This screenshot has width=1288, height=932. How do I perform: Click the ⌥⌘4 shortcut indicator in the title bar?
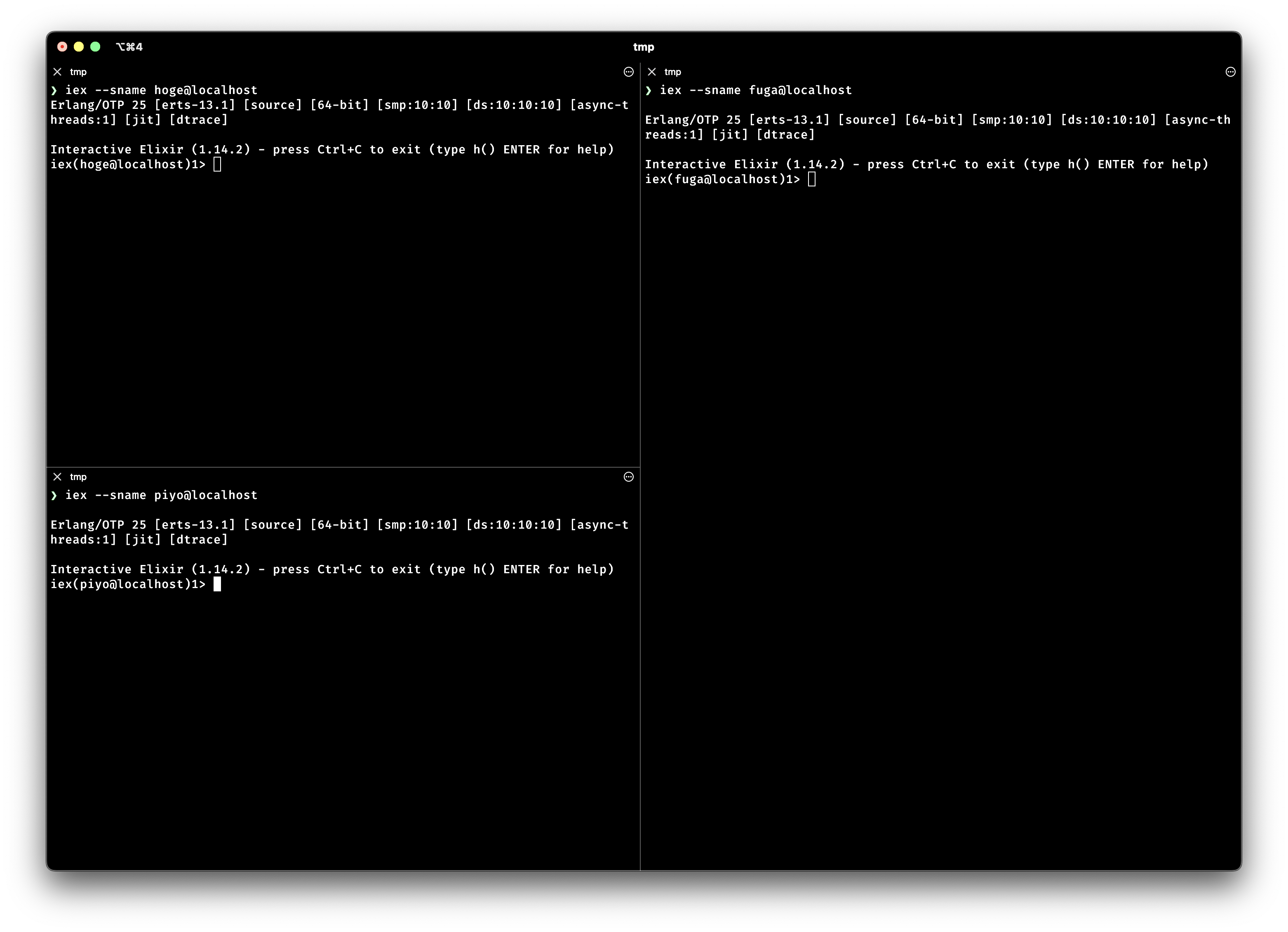129,47
